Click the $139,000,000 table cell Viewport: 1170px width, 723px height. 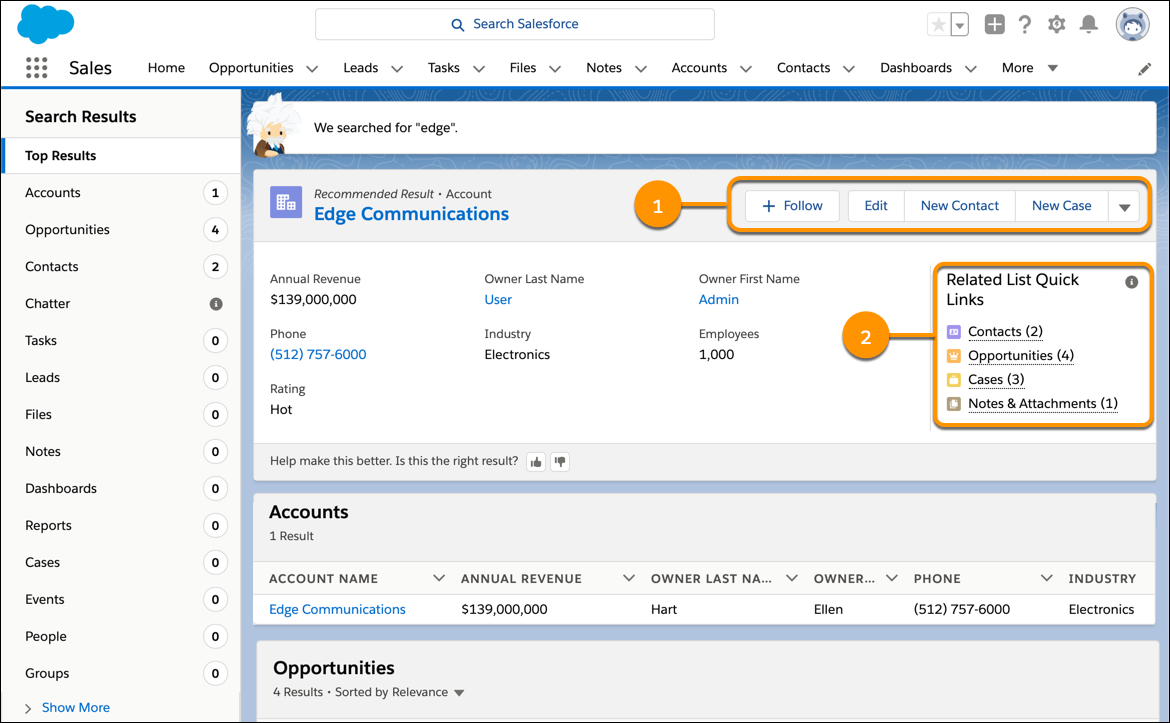pyautogui.click(x=504, y=610)
